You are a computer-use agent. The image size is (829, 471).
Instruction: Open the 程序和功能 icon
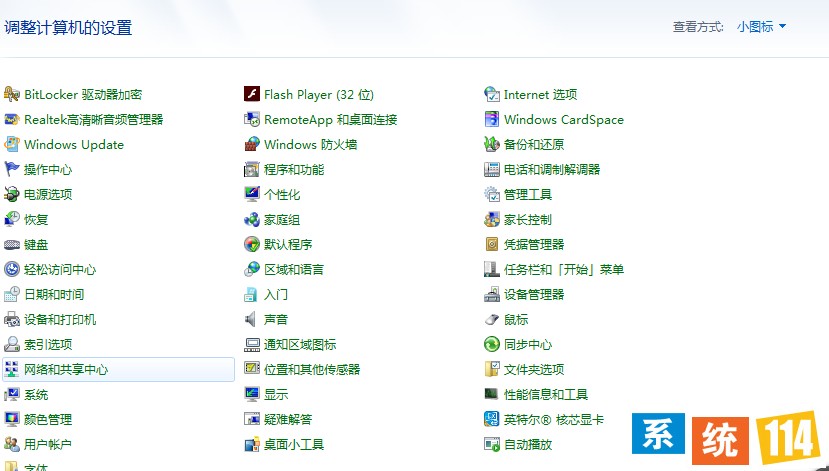click(x=252, y=169)
